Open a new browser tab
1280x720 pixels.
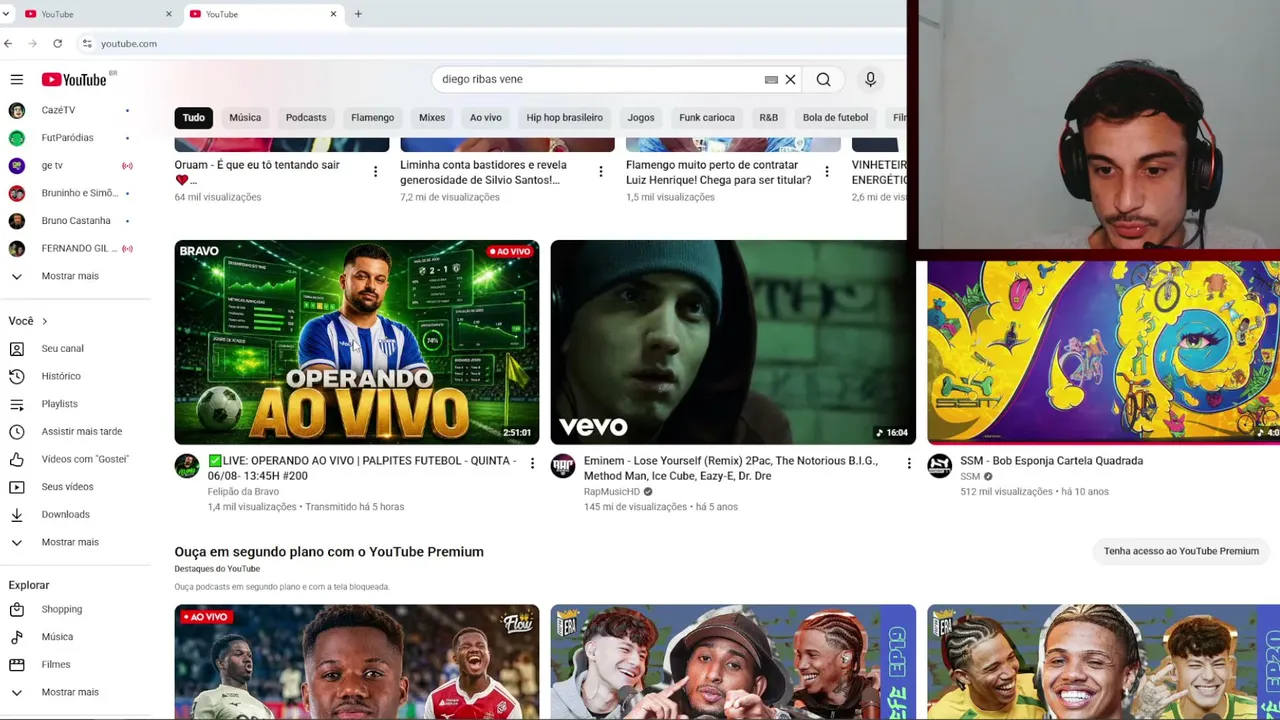[x=358, y=14]
